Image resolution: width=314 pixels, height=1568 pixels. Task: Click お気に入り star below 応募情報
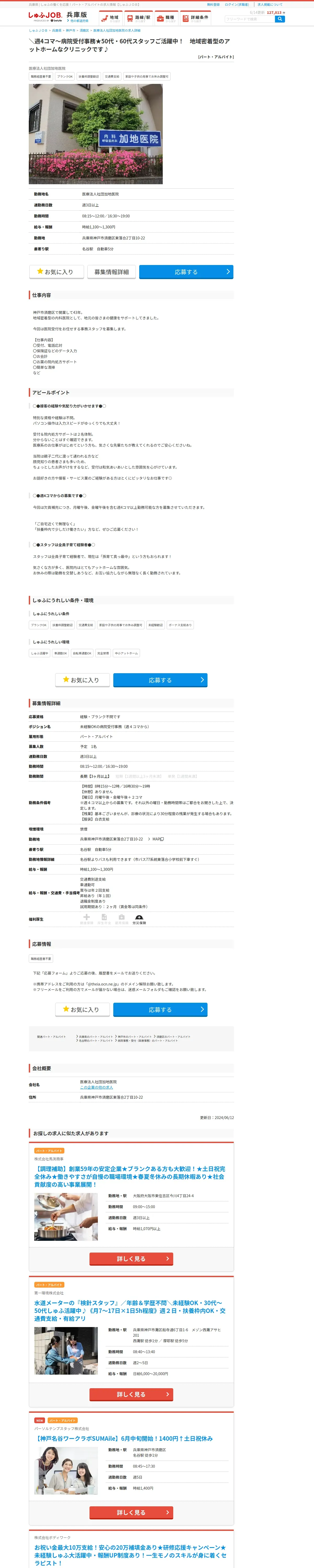(82, 1009)
